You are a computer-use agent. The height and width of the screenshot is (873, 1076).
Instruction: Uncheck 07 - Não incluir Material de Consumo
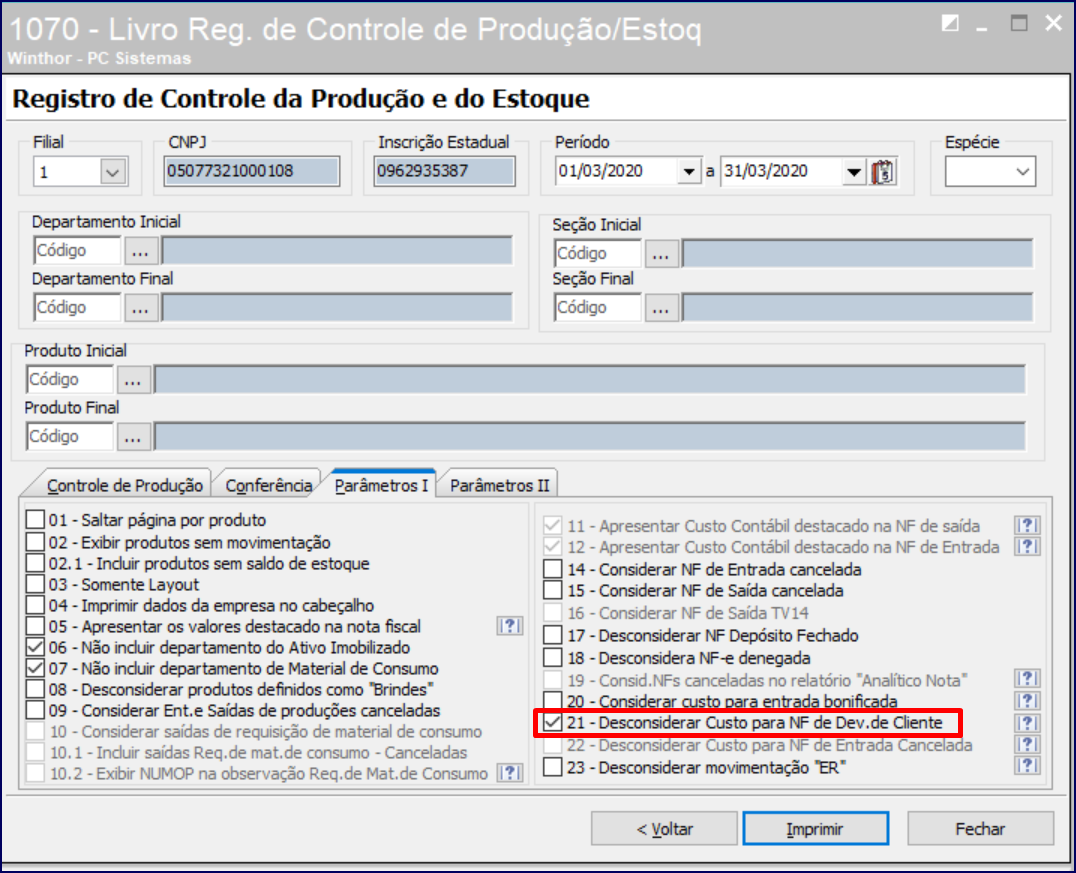(36, 668)
